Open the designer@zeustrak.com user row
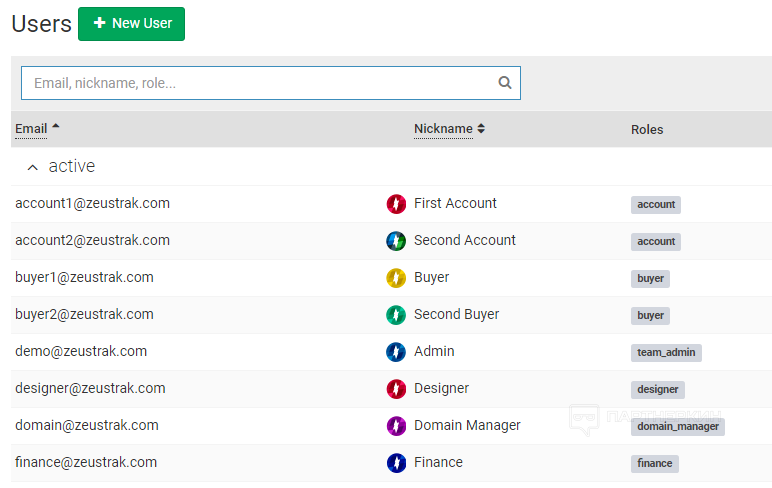Viewport: 772px width, 488px height. click(90, 388)
